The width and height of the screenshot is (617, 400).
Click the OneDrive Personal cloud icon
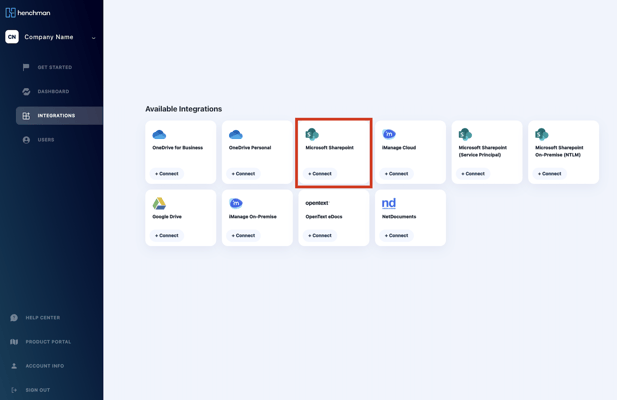pyautogui.click(x=236, y=135)
